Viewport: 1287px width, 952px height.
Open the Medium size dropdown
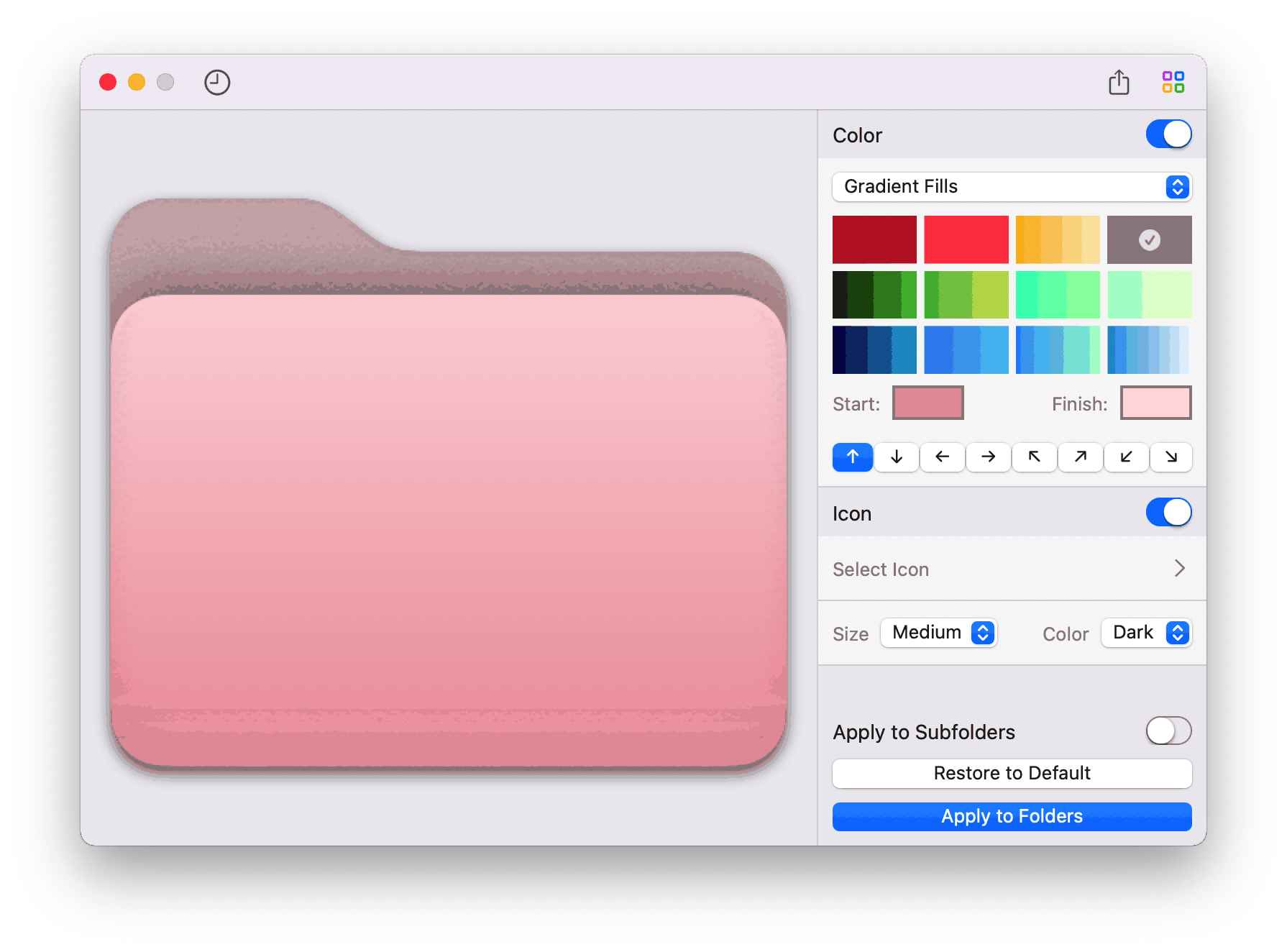click(x=939, y=633)
